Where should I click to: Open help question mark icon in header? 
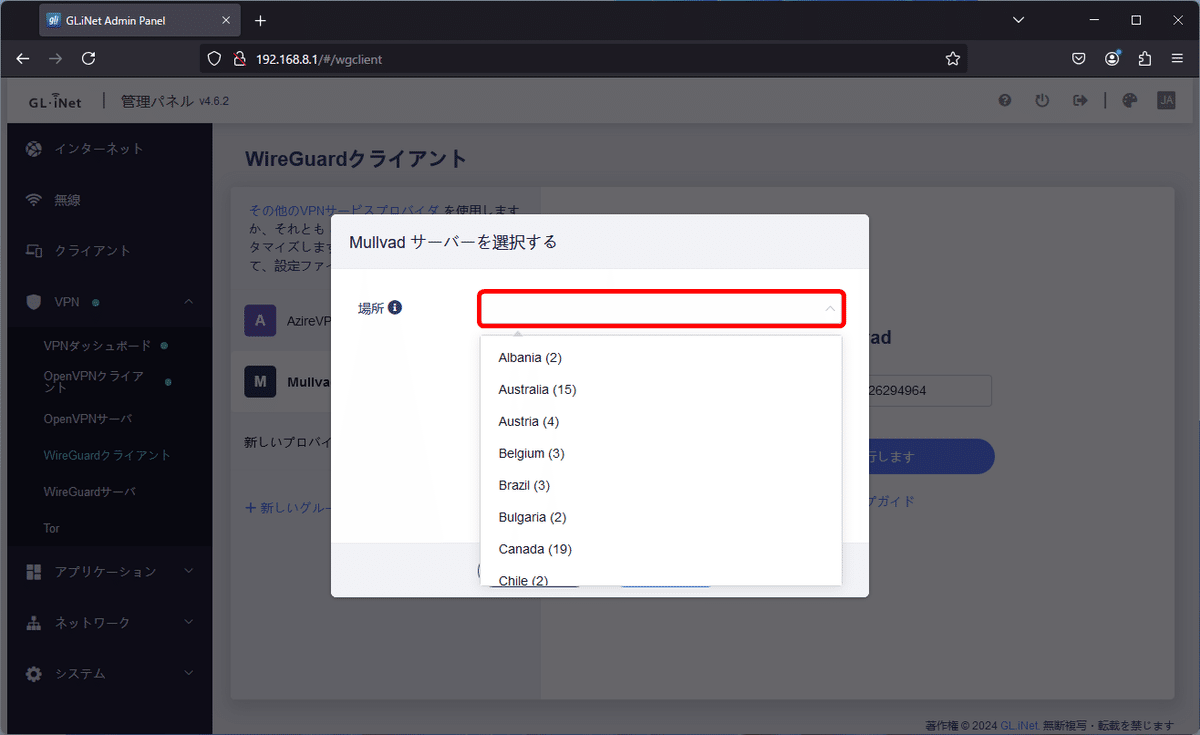click(1005, 100)
